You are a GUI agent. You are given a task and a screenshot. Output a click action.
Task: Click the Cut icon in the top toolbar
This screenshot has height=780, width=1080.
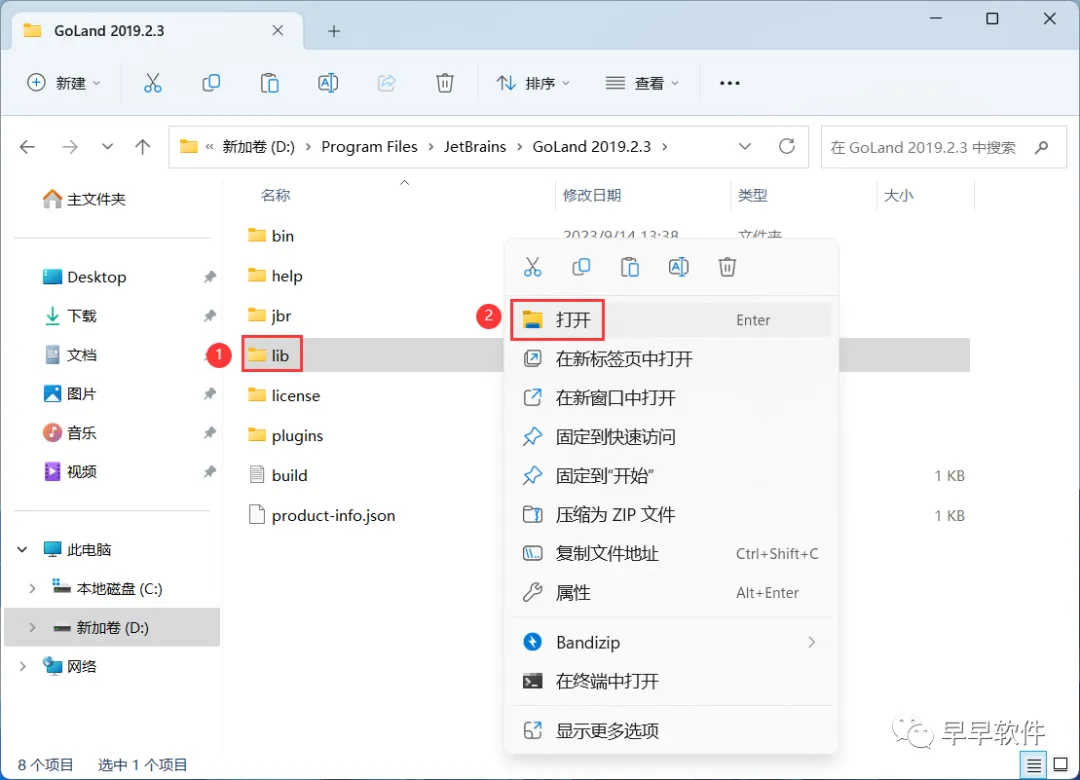(152, 83)
